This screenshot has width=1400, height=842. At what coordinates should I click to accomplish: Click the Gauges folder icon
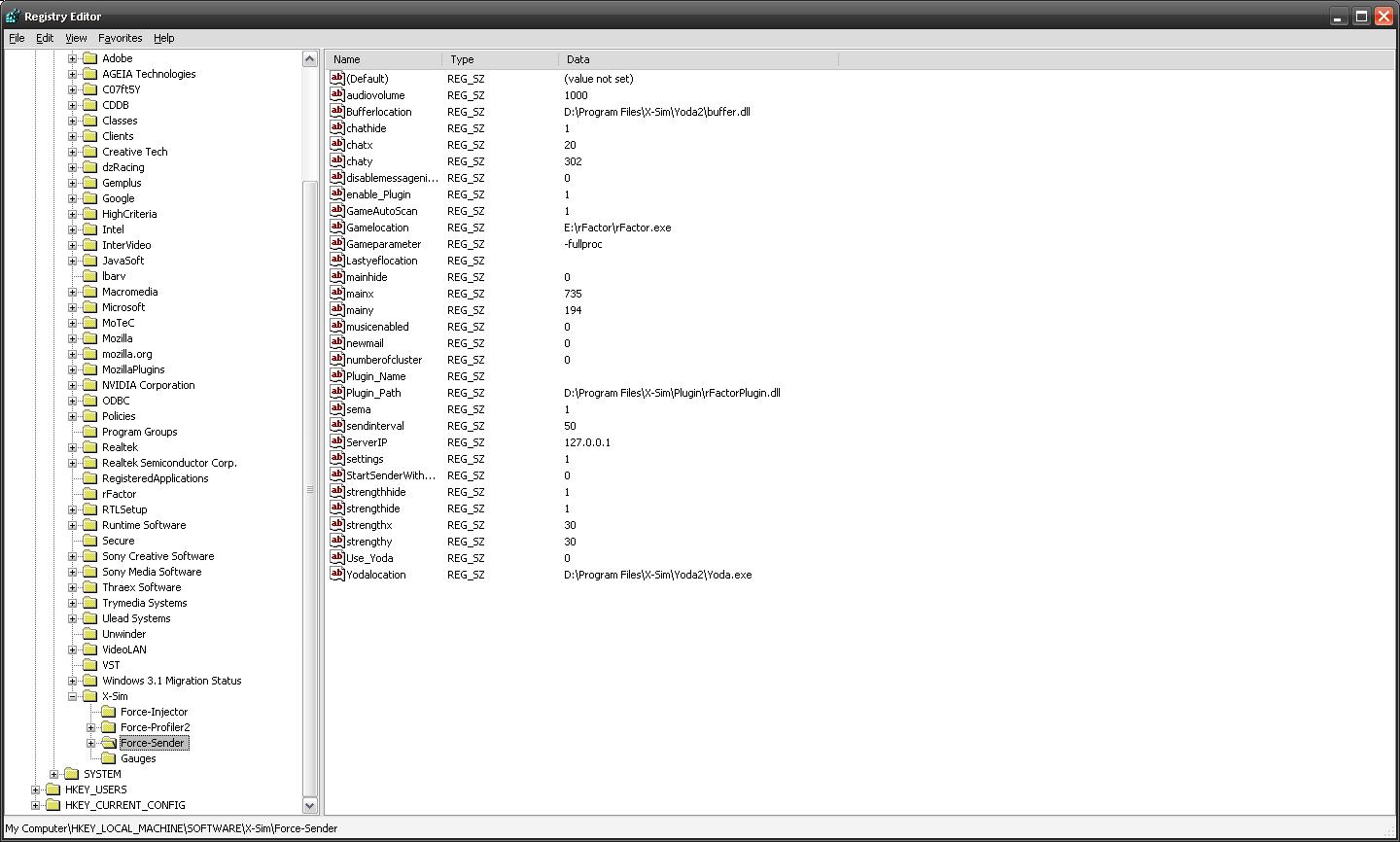click(x=108, y=758)
